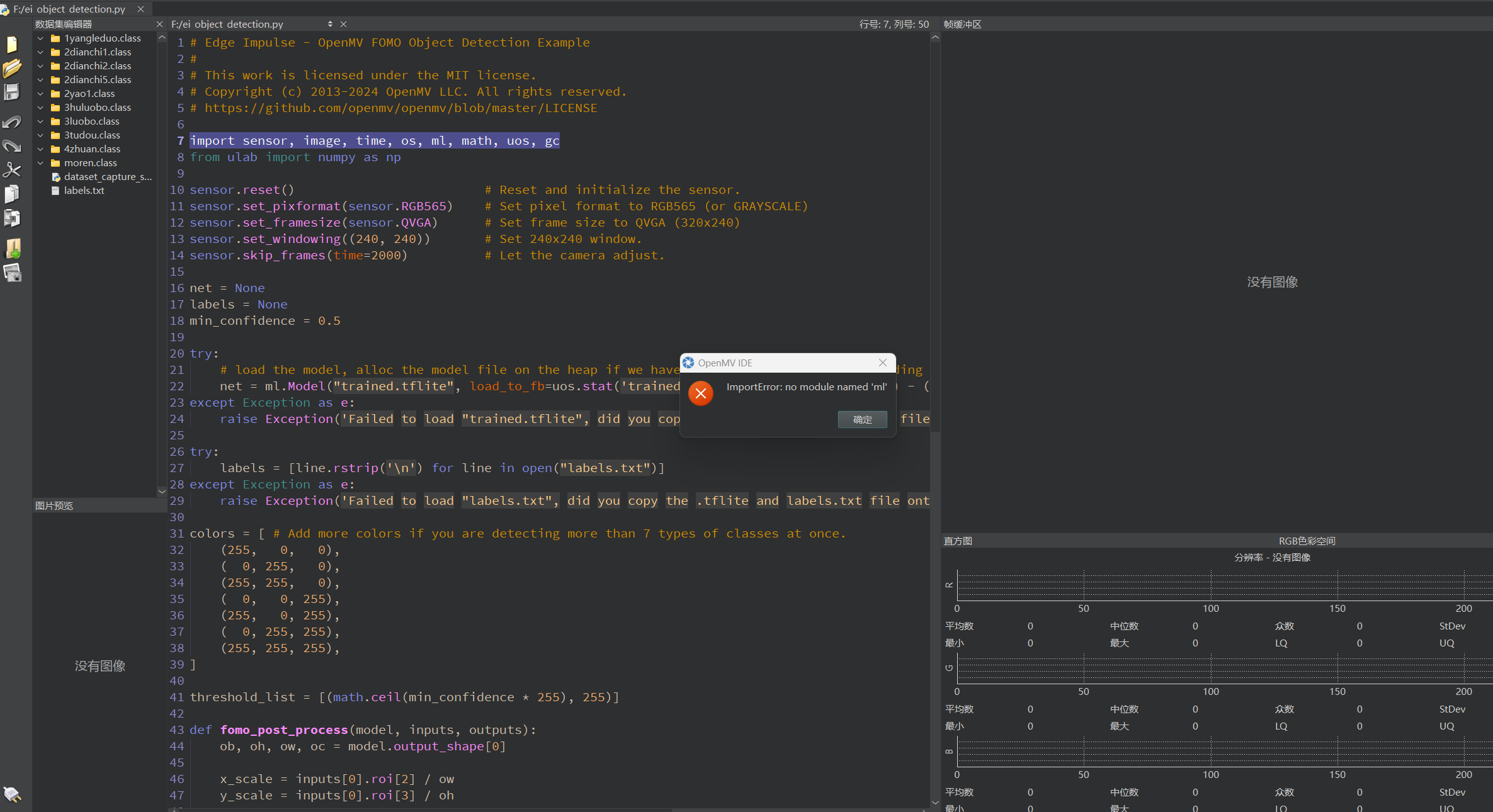
Task: Click the 帧缓冲区 frame buffer panel title
Action: point(962,24)
